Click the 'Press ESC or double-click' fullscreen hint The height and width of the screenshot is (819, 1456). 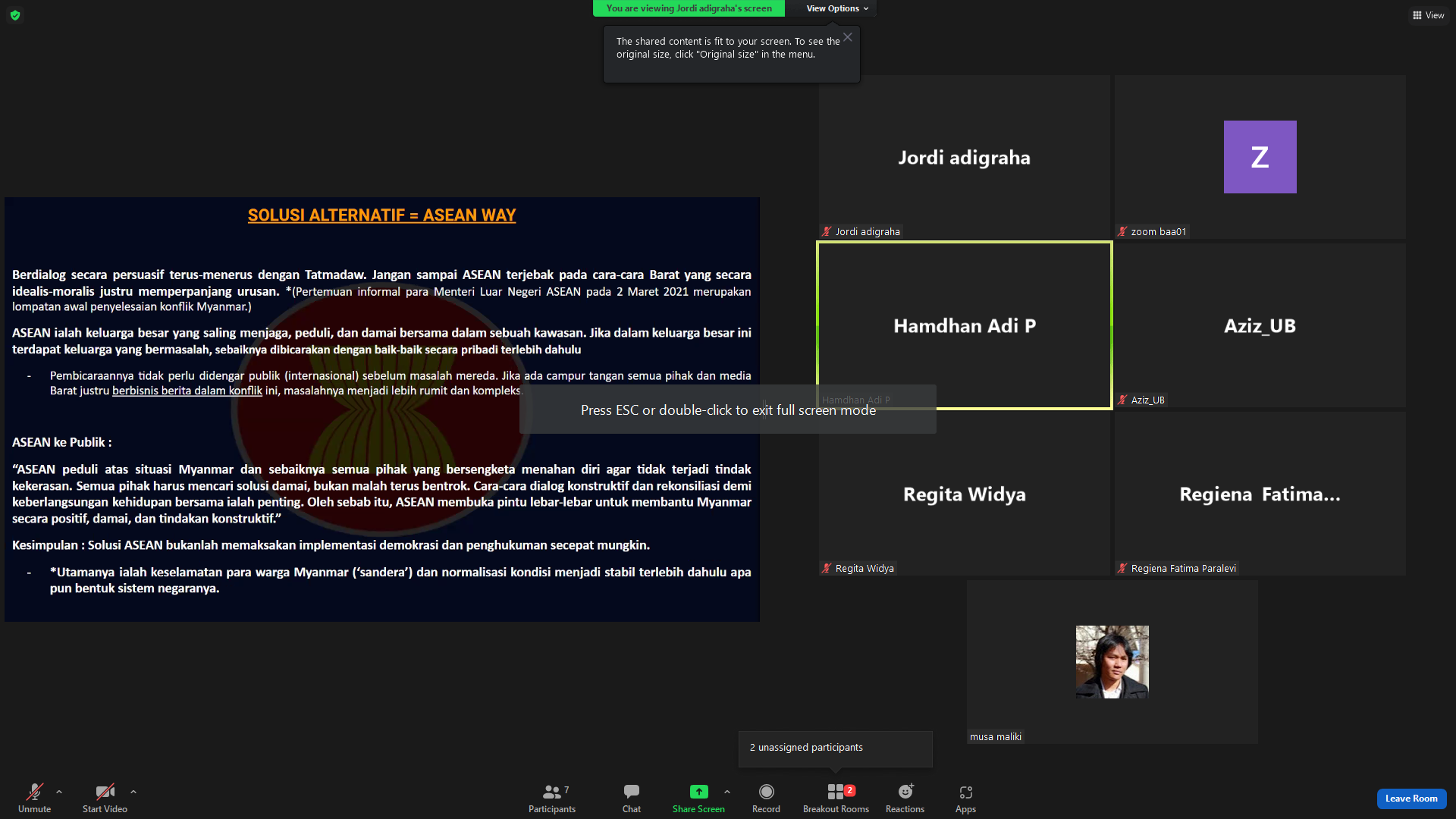[728, 410]
